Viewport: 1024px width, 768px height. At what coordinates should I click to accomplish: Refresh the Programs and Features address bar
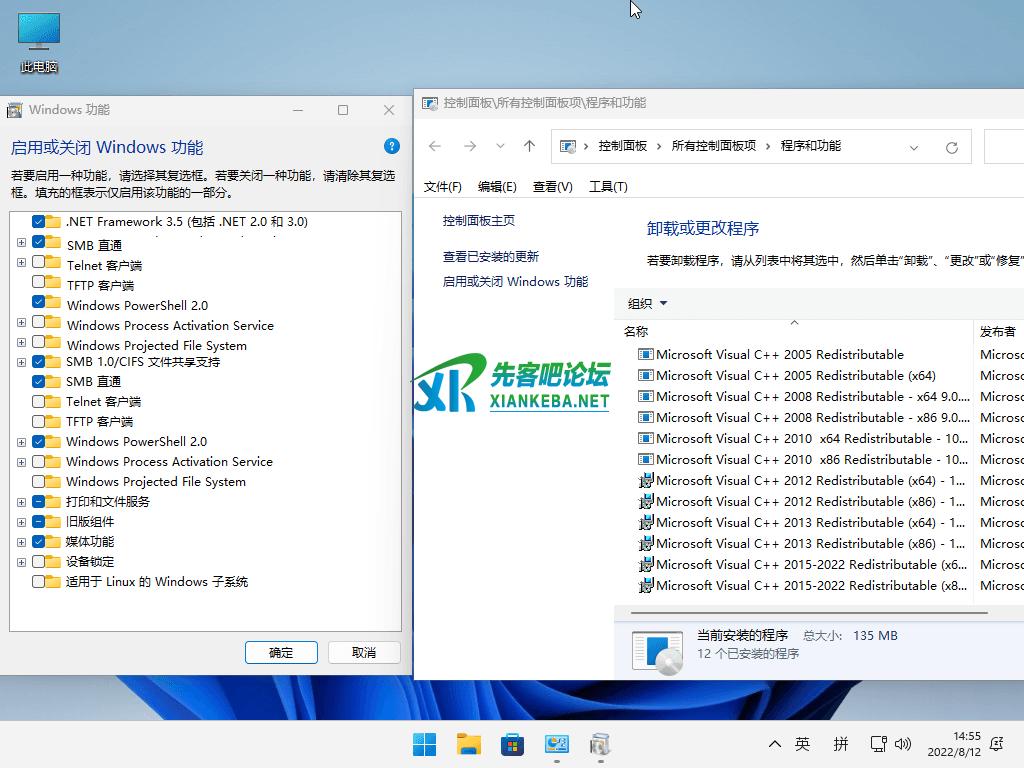951,147
